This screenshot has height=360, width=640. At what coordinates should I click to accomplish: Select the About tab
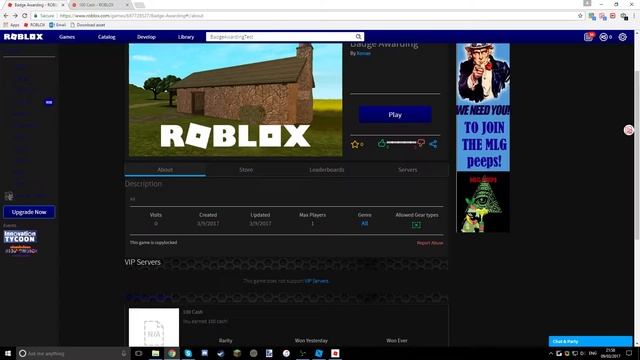click(x=165, y=170)
